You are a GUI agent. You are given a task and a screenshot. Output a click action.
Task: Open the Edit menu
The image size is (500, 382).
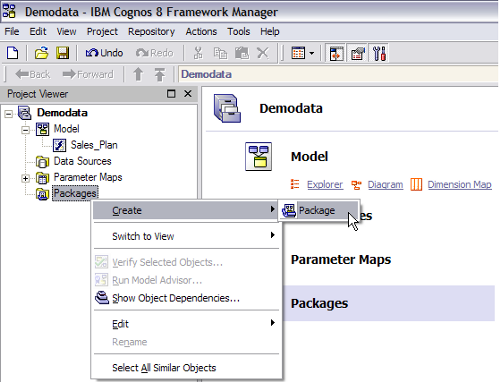[38, 32]
